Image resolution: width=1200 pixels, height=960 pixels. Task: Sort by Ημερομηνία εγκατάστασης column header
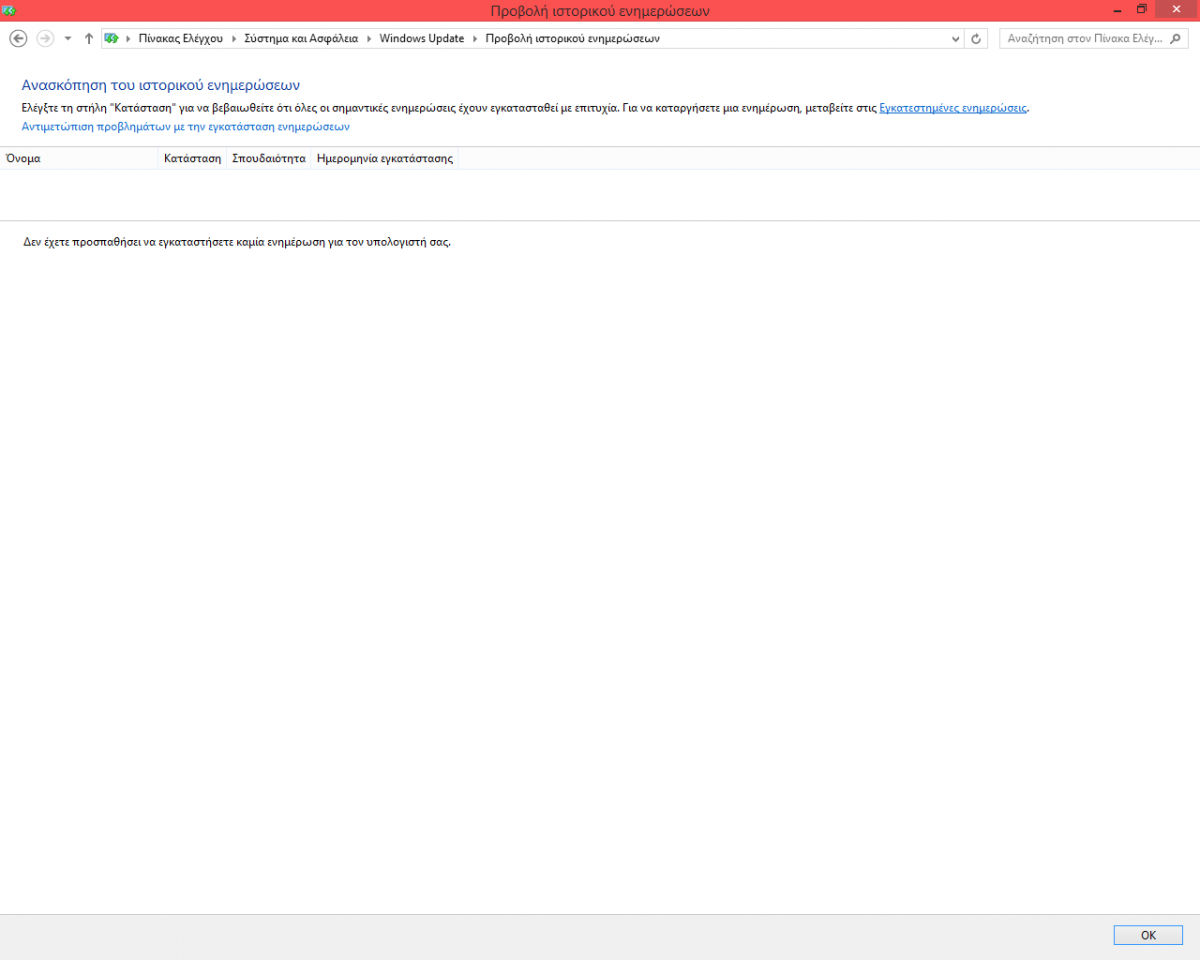pyautogui.click(x=385, y=158)
